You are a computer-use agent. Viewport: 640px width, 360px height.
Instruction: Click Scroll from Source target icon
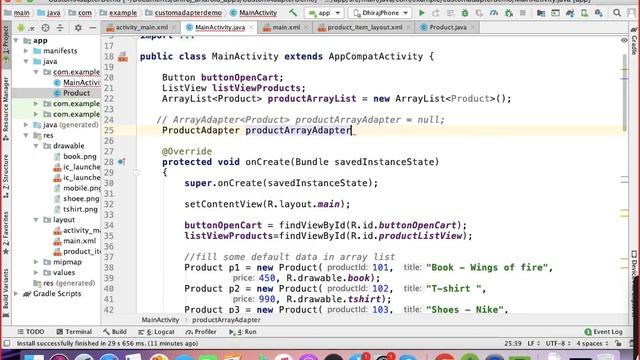click(x=45, y=28)
